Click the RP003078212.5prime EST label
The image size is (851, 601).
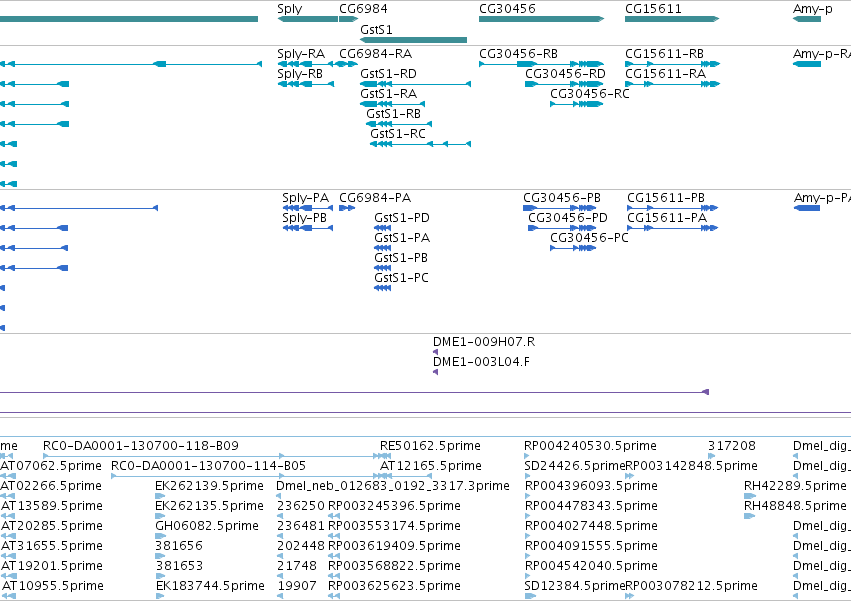coord(691,585)
